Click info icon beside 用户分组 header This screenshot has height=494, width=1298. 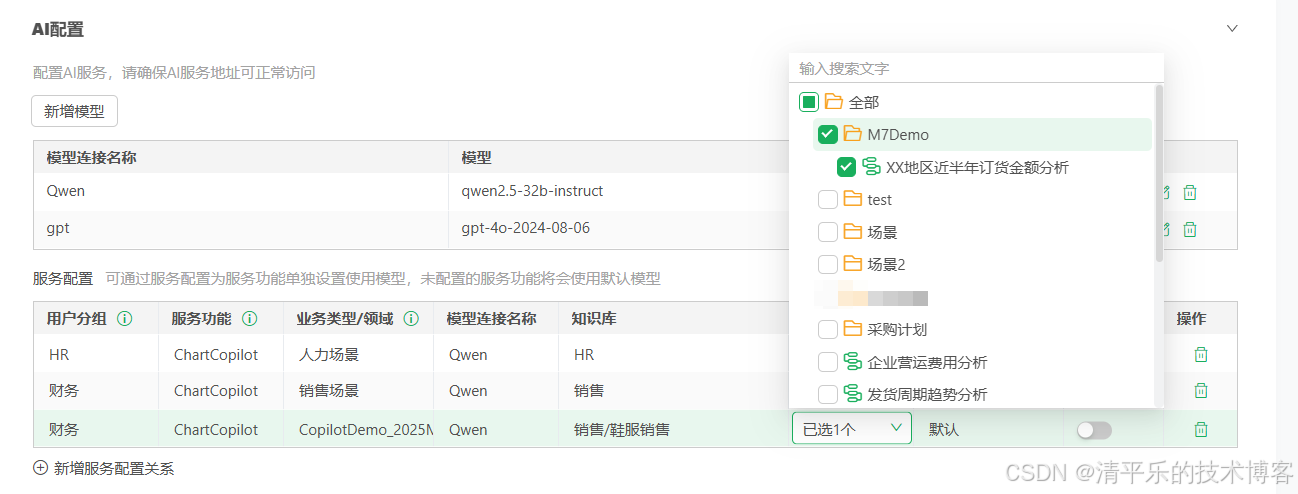tap(125, 319)
